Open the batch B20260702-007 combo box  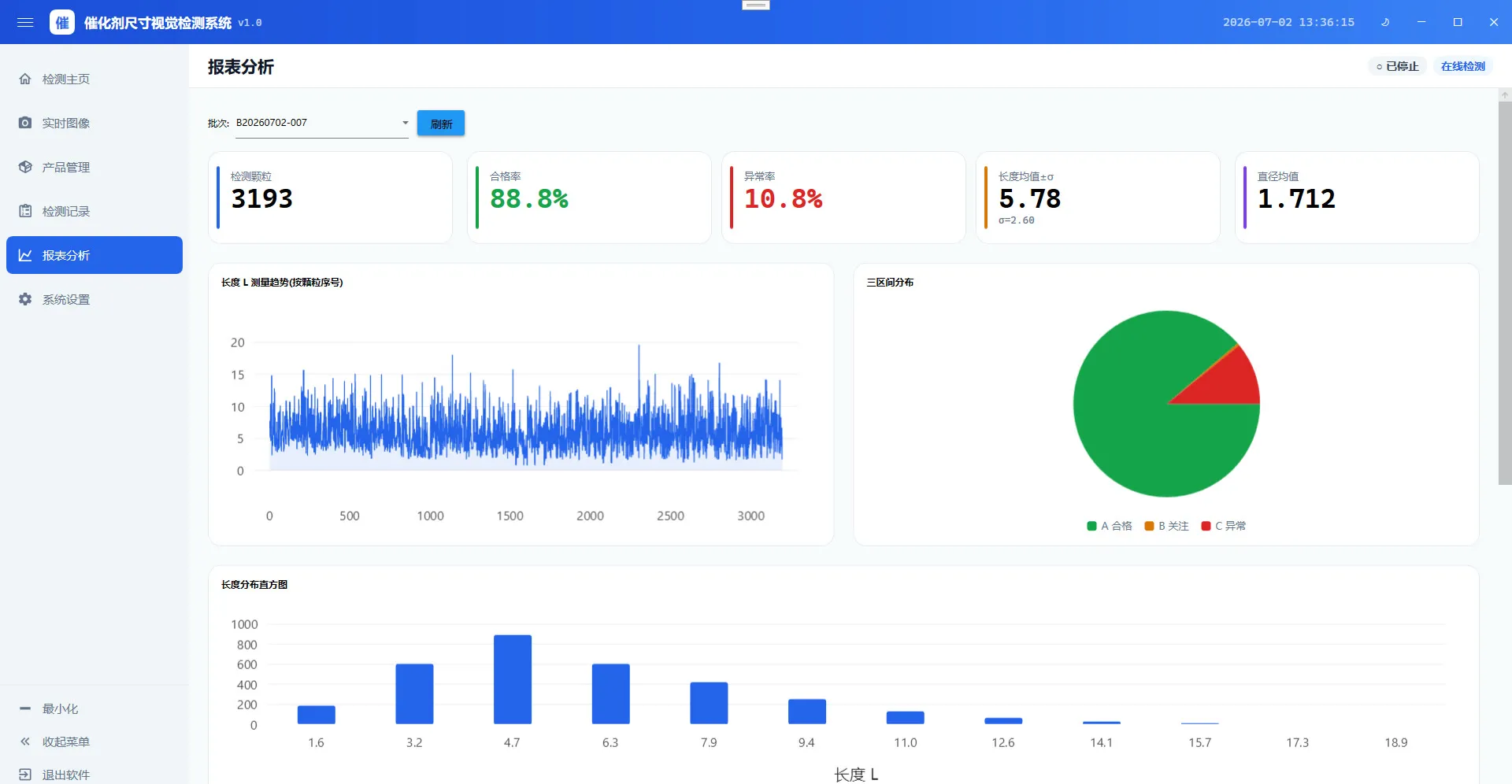tap(322, 123)
